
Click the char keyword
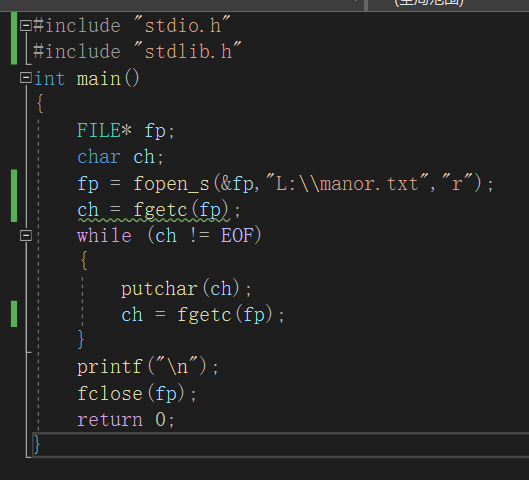coord(99,157)
